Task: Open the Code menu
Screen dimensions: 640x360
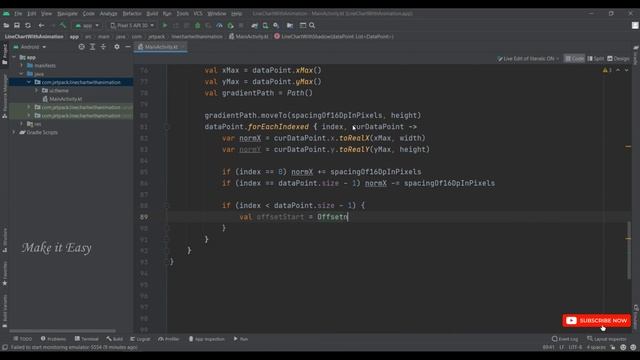Action: coord(89,13)
